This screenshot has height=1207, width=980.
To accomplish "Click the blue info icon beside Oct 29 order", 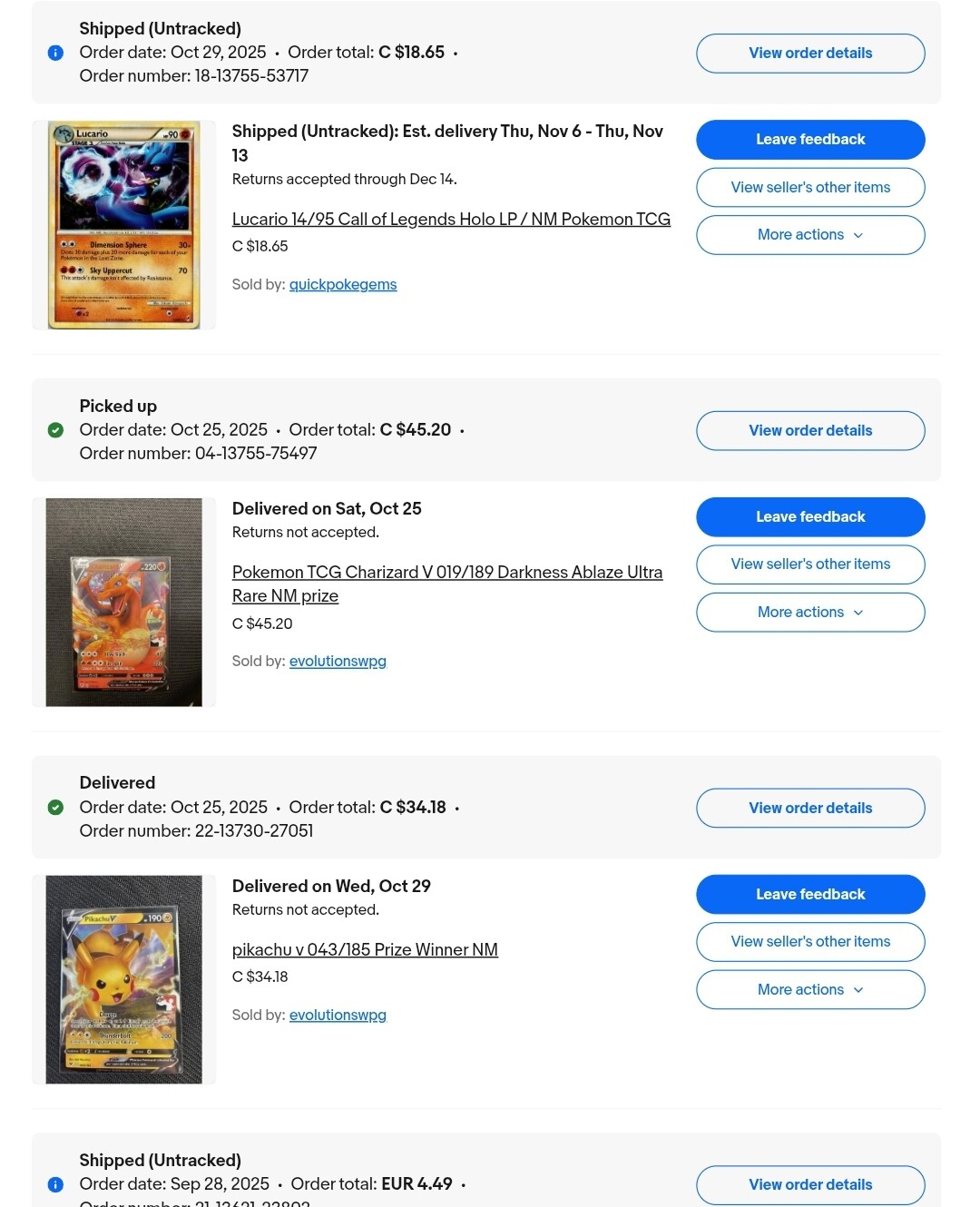I will pyautogui.click(x=55, y=53).
